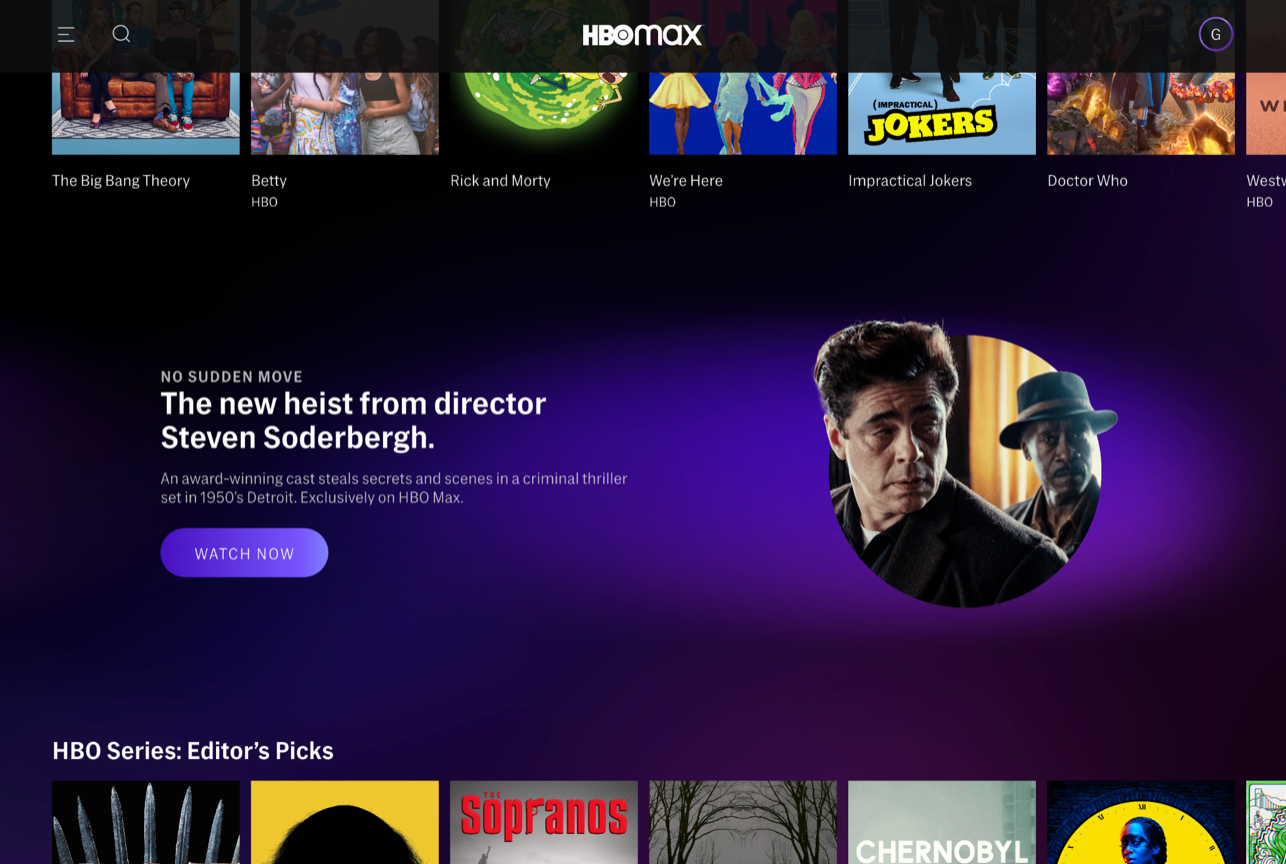This screenshot has height=864, width=1286.
Task: Open The Sopranos poster
Action: (544, 822)
